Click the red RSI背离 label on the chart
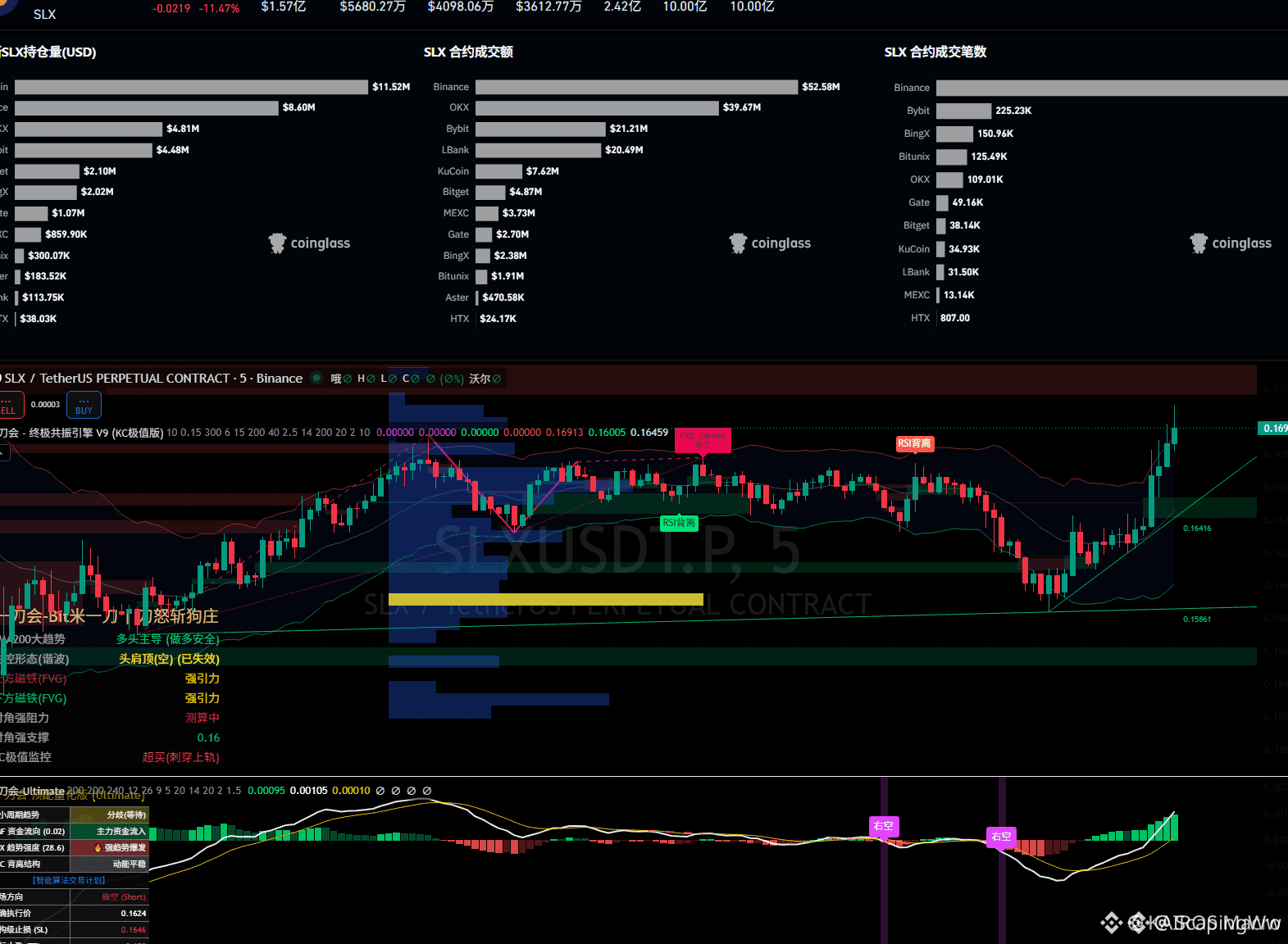The image size is (1288, 944). click(x=914, y=443)
